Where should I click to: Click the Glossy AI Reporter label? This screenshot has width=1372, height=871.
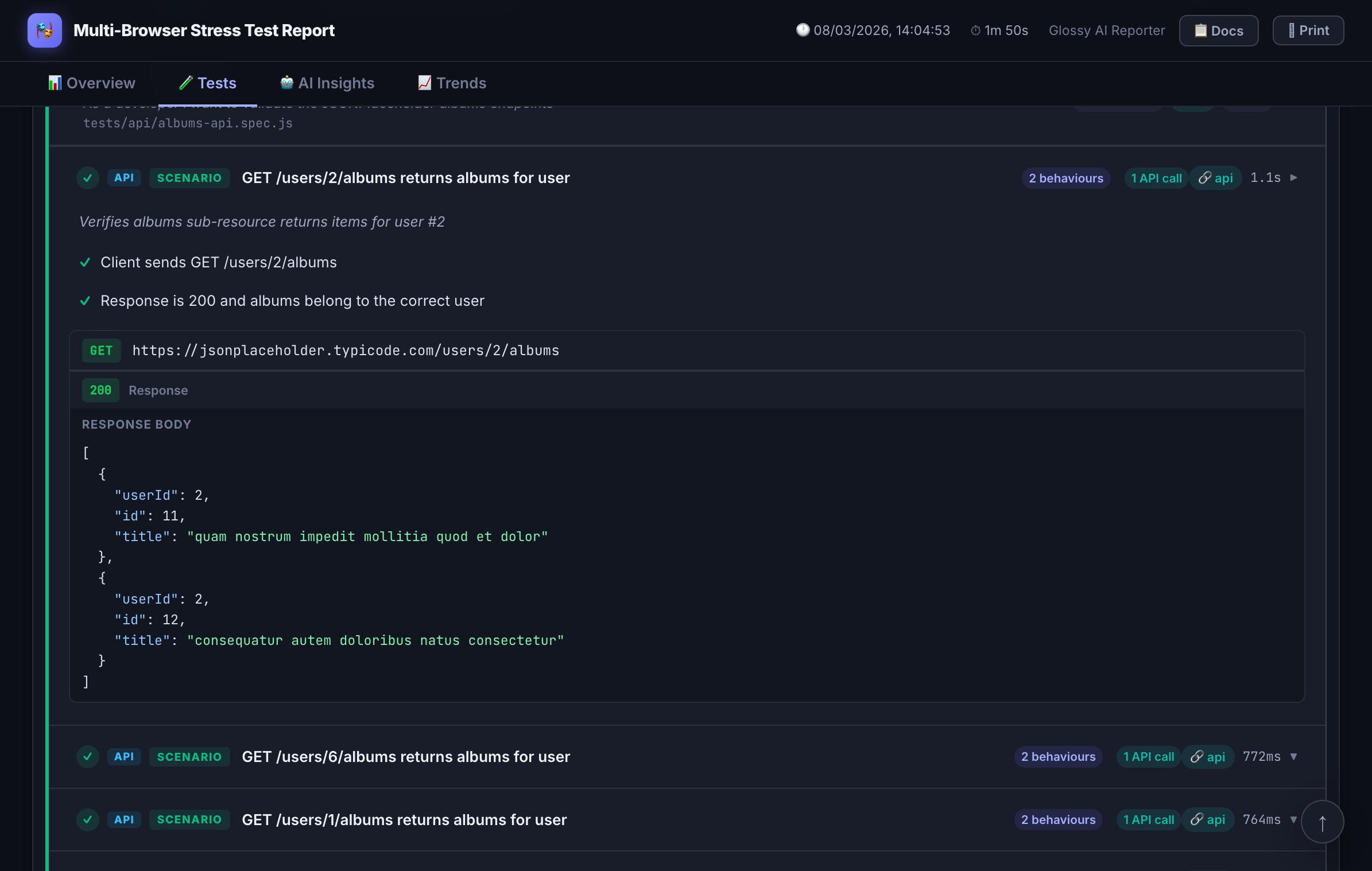[1107, 30]
